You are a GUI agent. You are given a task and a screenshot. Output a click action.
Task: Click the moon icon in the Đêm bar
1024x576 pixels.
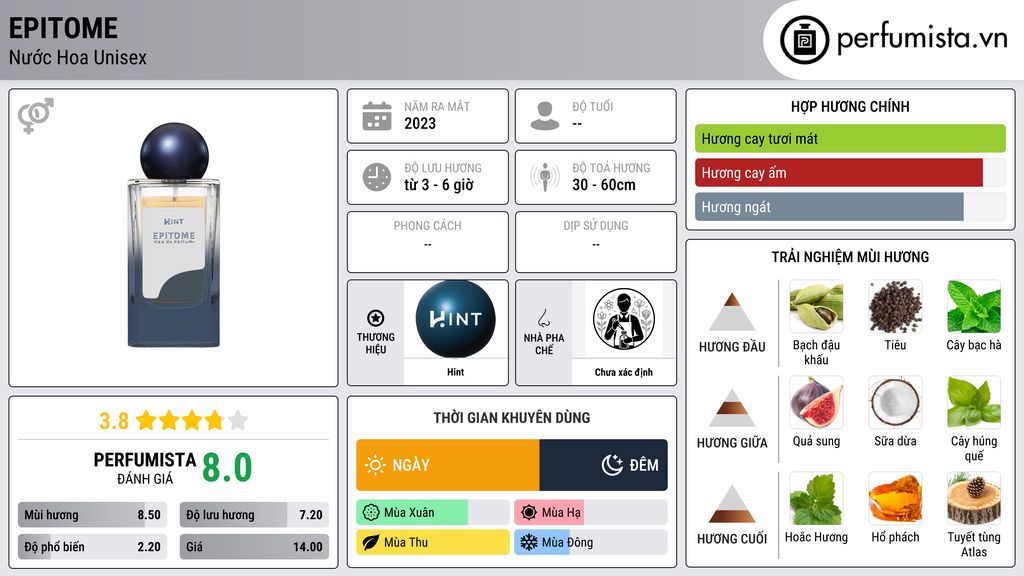click(x=612, y=465)
